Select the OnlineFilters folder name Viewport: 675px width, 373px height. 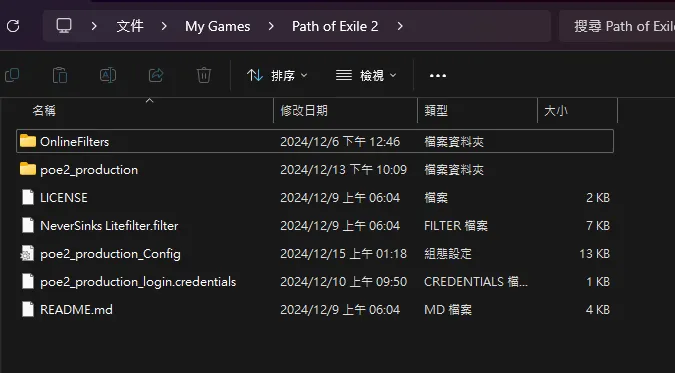pos(74,141)
